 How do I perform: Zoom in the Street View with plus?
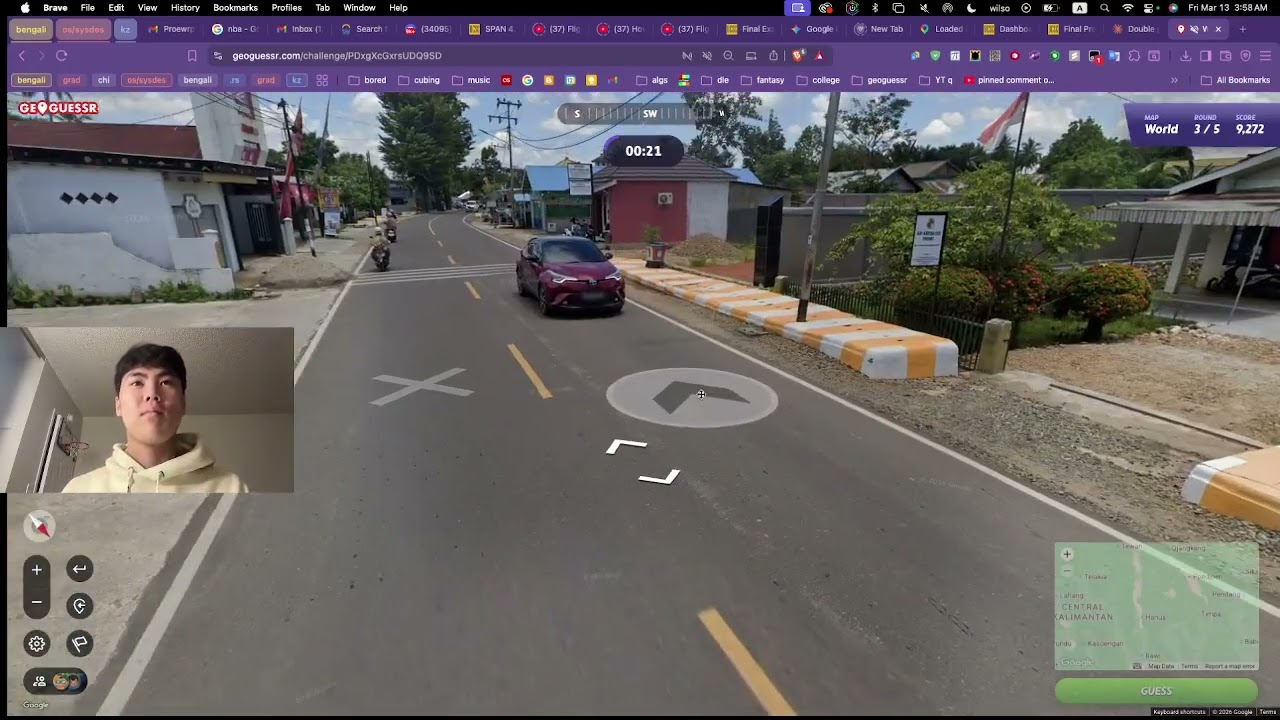(x=37, y=570)
